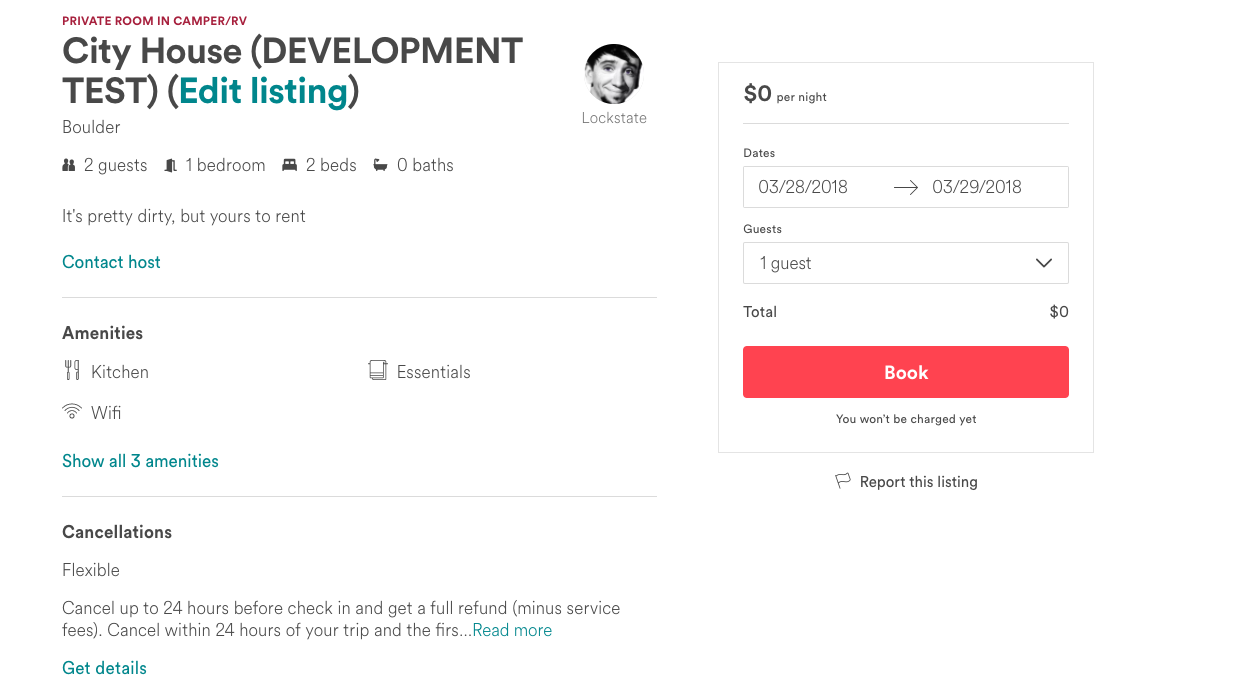Click the Essentials amenity icon
Screen dimensions: 1246x692
pos(377,371)
